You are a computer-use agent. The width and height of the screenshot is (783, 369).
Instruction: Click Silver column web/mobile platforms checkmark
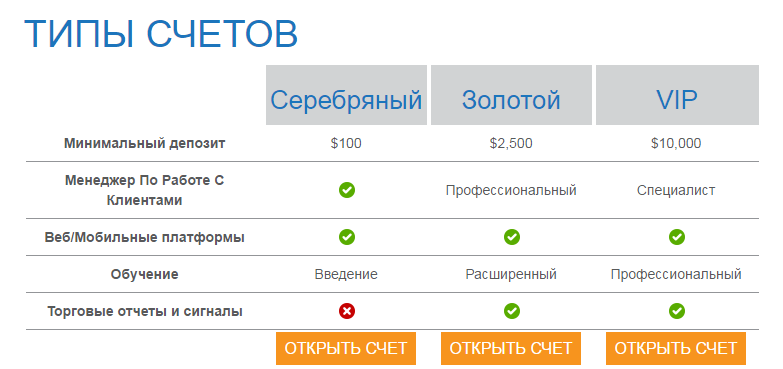click(347, 237)
